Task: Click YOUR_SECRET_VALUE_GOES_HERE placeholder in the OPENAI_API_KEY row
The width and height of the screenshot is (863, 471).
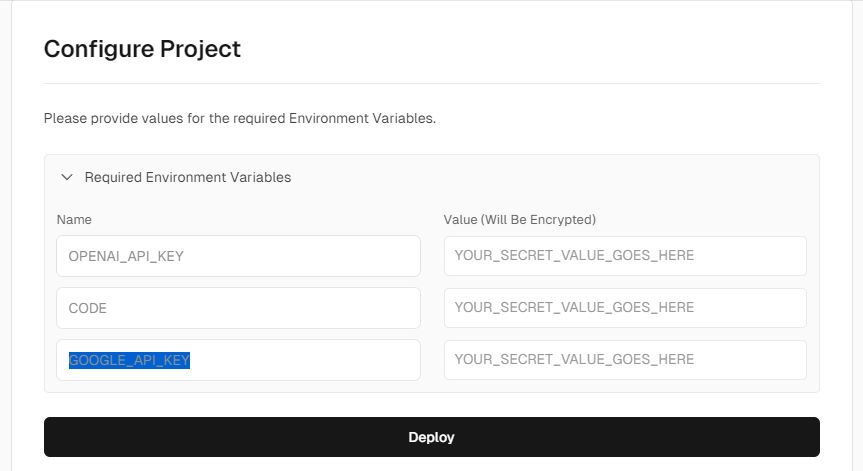Action: pyautogui.click(x=574, y=256)
